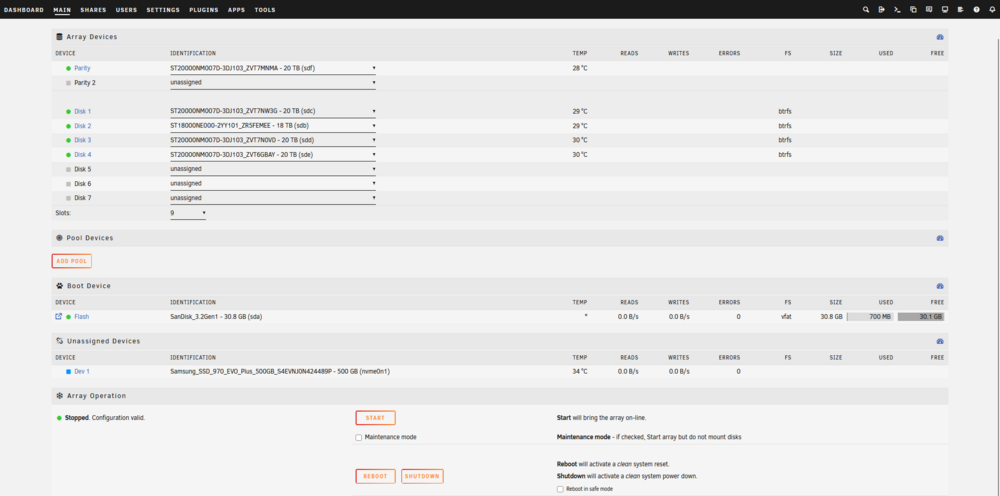Open the Apps menu
Screen dimensions: 1000x496
pyautogui.click(x=237, y=10)
